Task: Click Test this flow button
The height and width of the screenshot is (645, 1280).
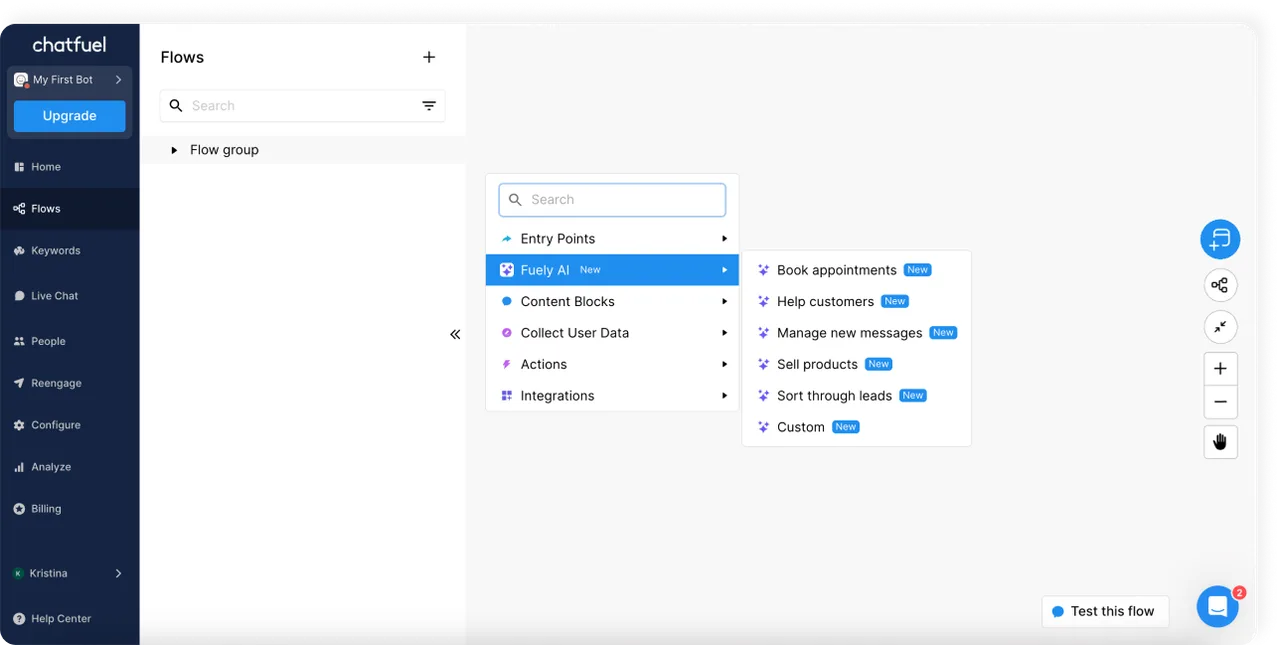Action: (1105, 611)
